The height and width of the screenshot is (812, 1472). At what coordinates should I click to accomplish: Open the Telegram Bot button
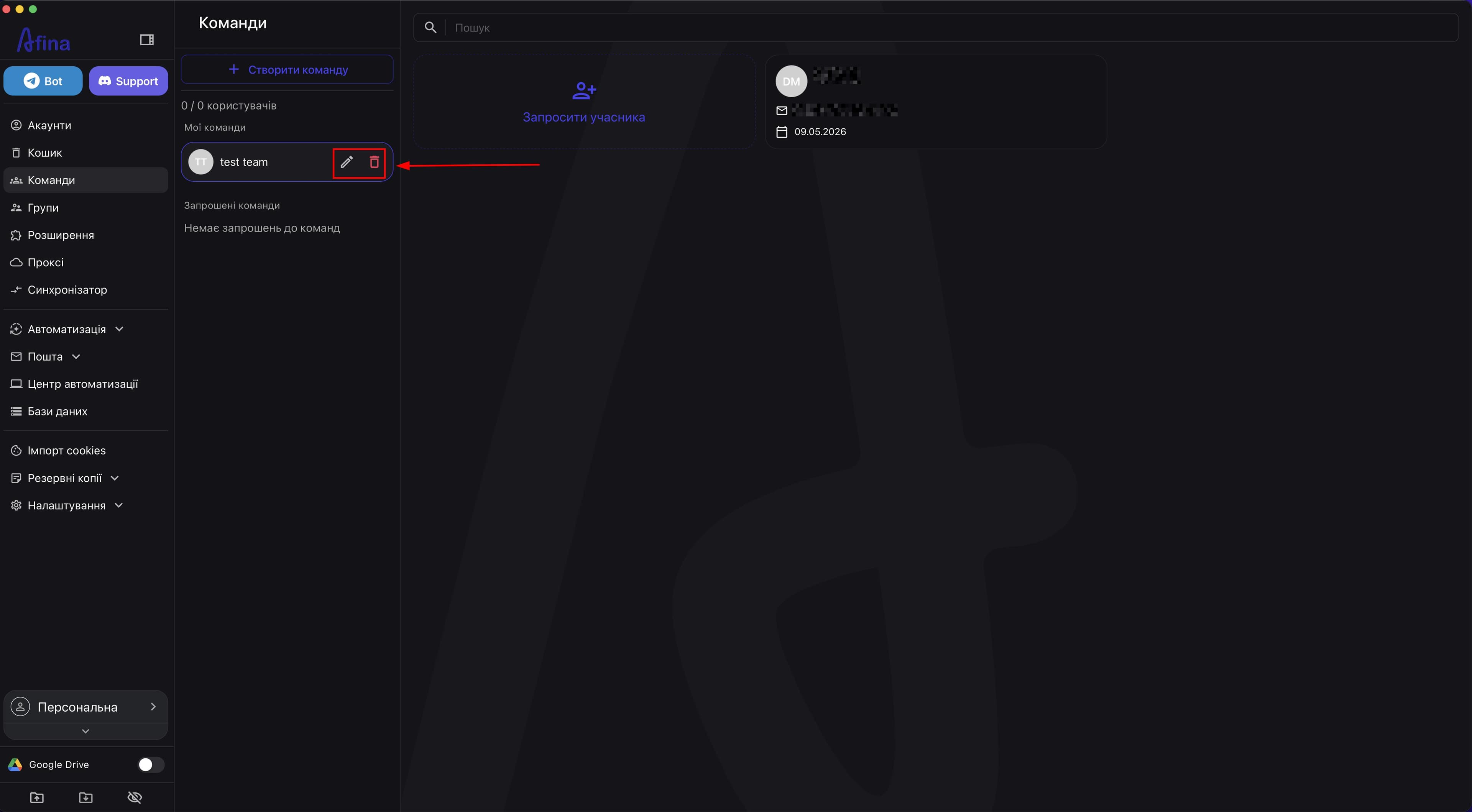coord(43,81)
